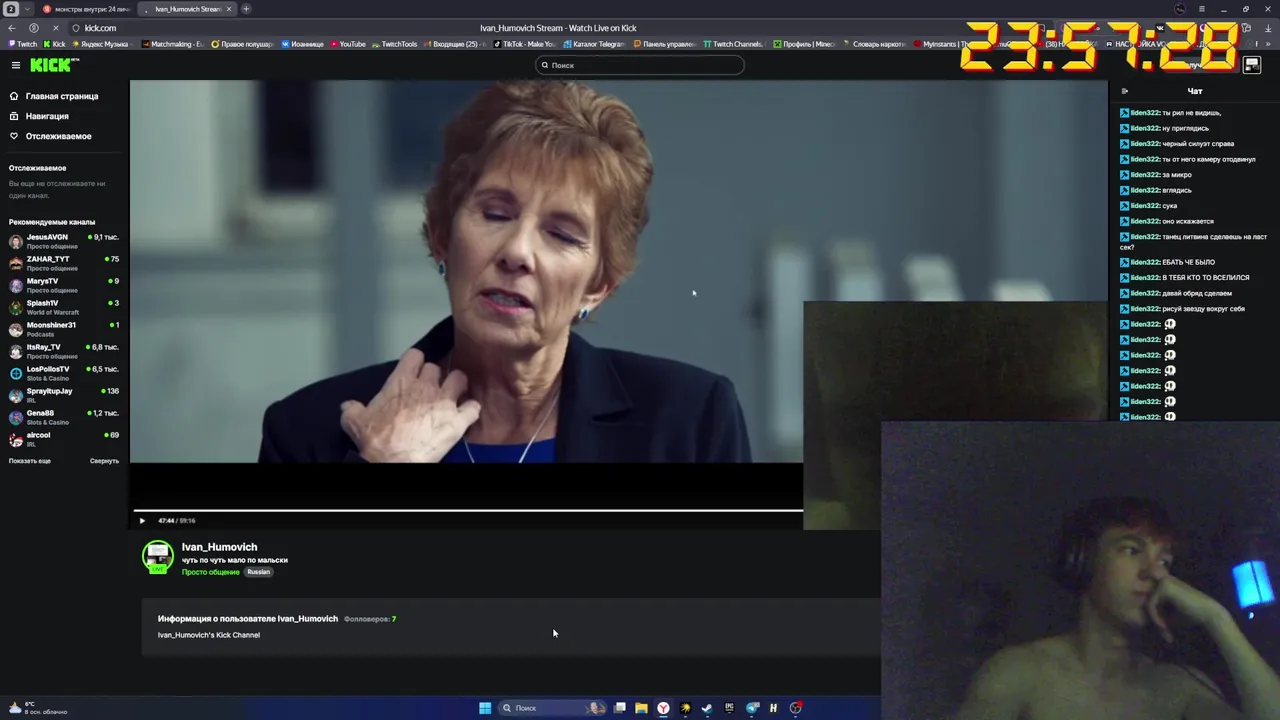Stop loading the page (X icon)
This screenshot has width=1280, height=720.
[x=56, y=28]
